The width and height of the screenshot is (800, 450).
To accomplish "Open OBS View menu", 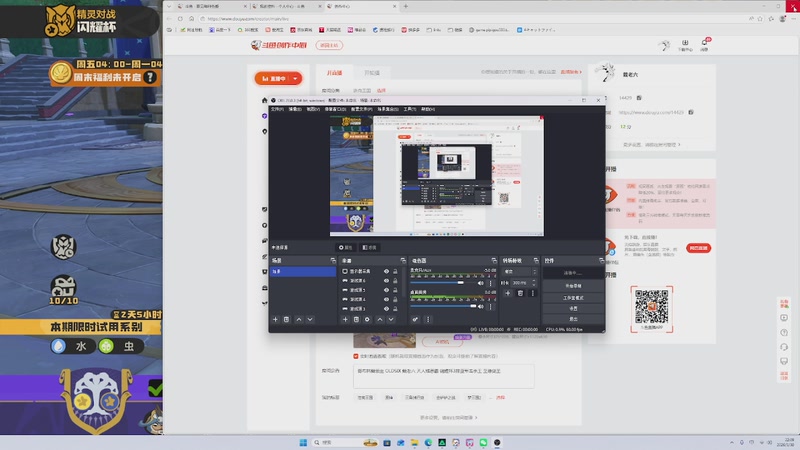I will pos(313,109).
